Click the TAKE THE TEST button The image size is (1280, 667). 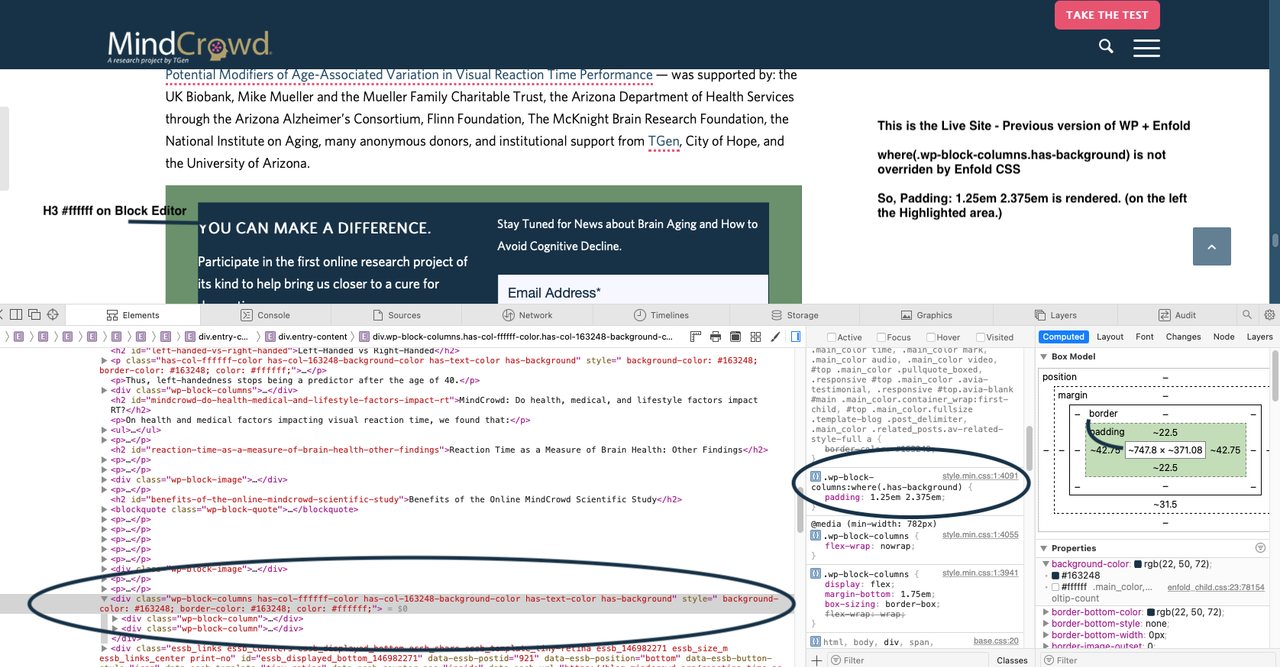[x=1107, y=15]
